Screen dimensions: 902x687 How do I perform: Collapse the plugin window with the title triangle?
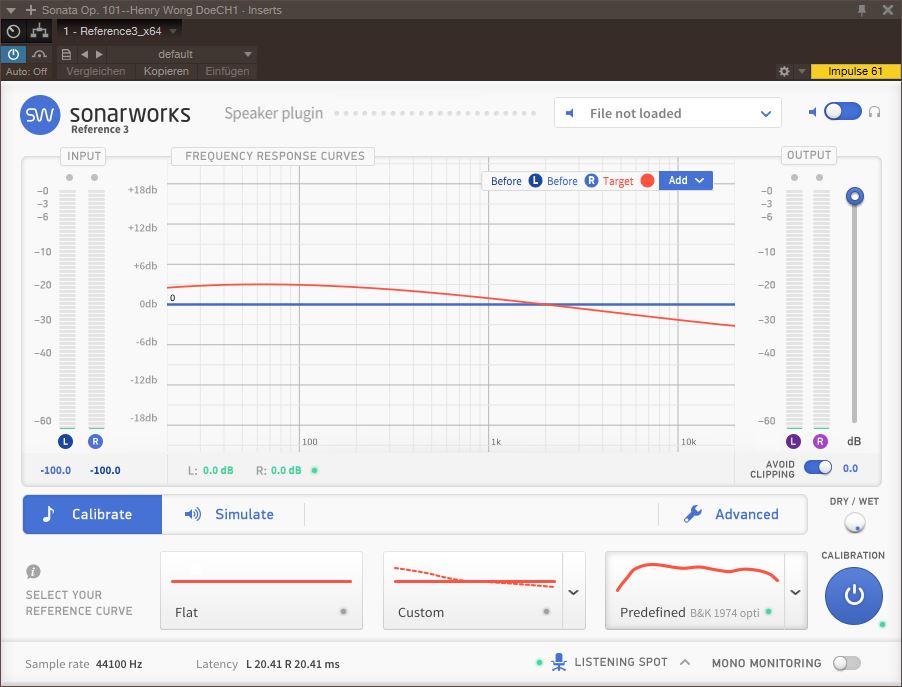pos(10,10)
